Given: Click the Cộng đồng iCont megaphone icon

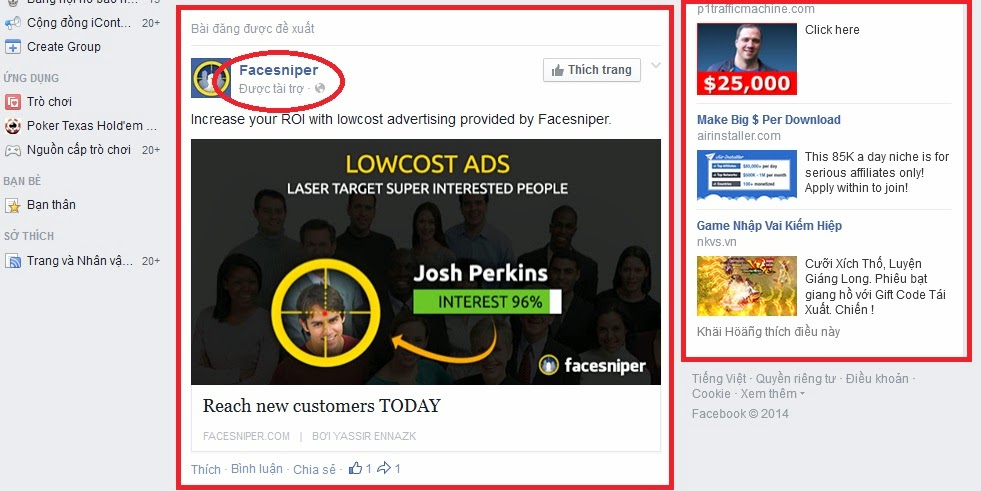Looking at the screenshot, I should tap(13, 23).
